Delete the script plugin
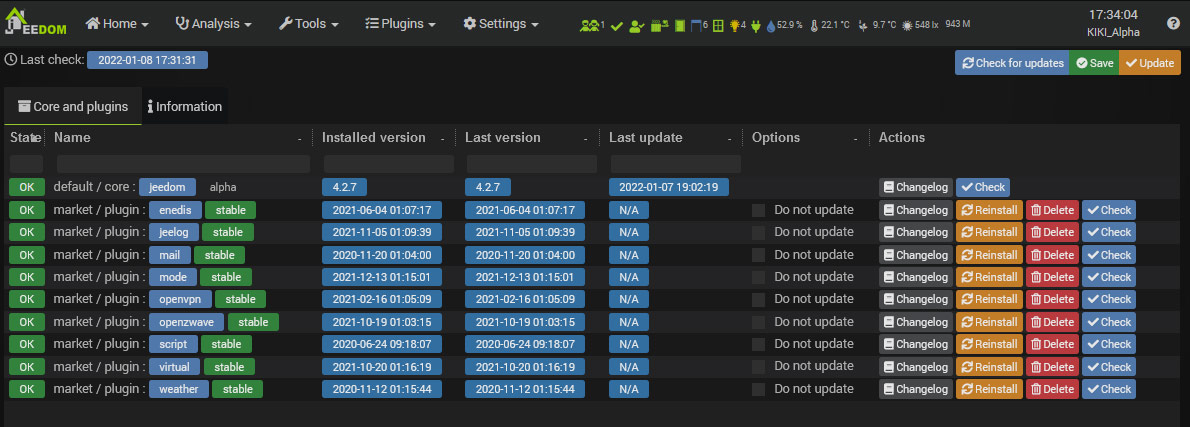 pos(1053,344)
